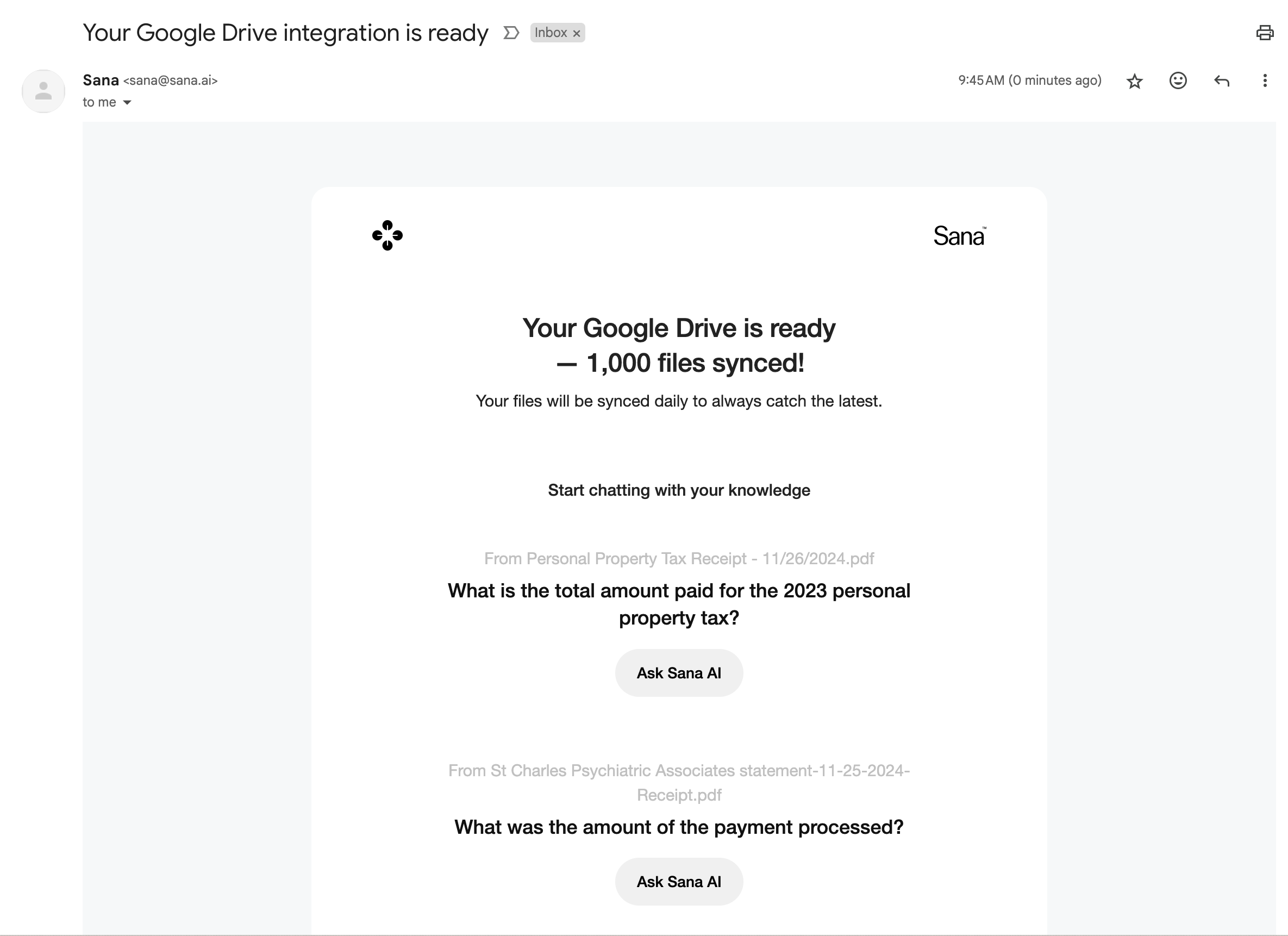Add an emoji reaction to the email
This screenshot has height=936, width=1288.
point(1178,80)
